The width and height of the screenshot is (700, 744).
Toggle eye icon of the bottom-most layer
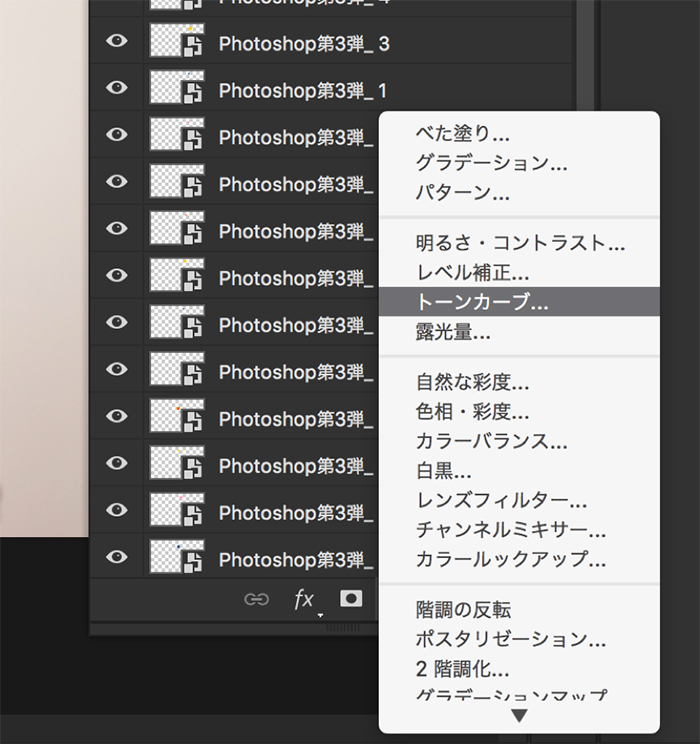click(117, 557)
